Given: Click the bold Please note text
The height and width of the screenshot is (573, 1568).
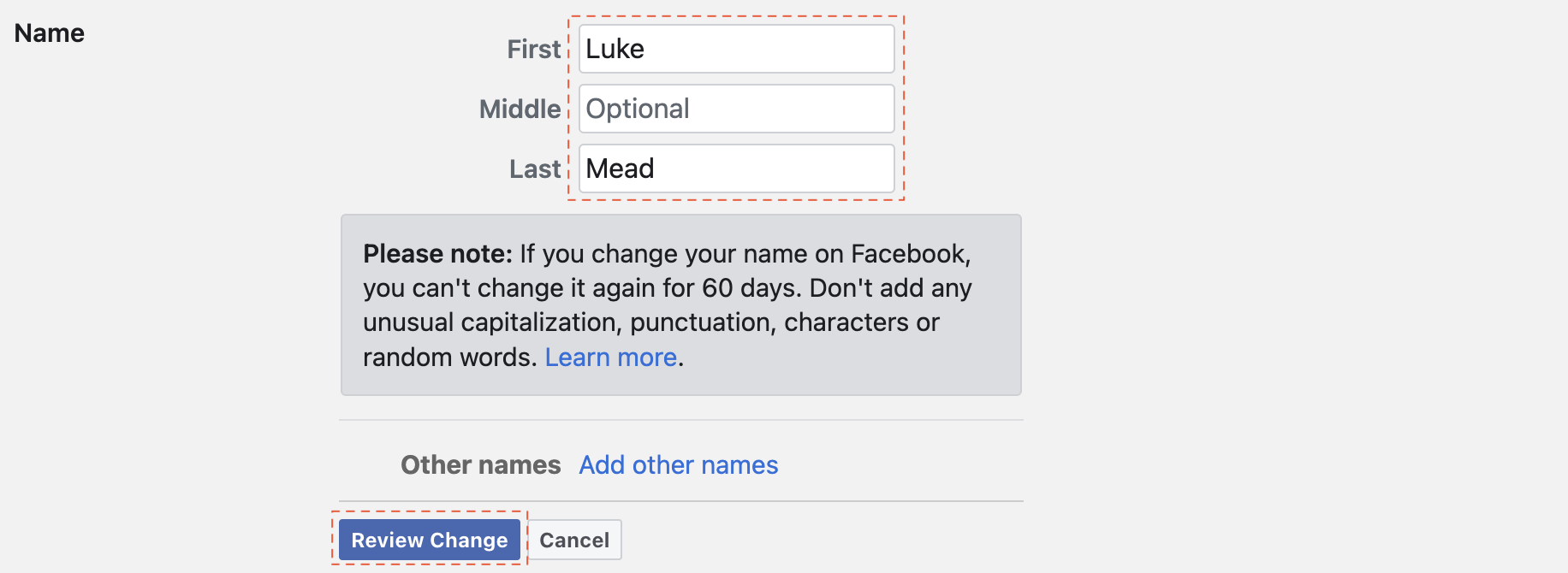Looking at the screenshot, I should (x=437, y=254).
